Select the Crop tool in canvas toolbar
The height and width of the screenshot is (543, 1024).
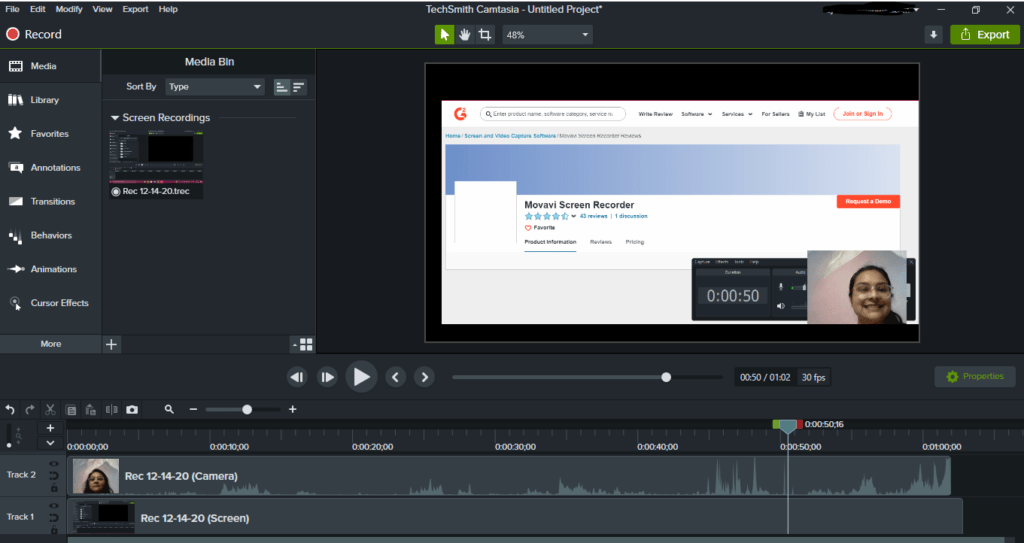tap(485, 34)
